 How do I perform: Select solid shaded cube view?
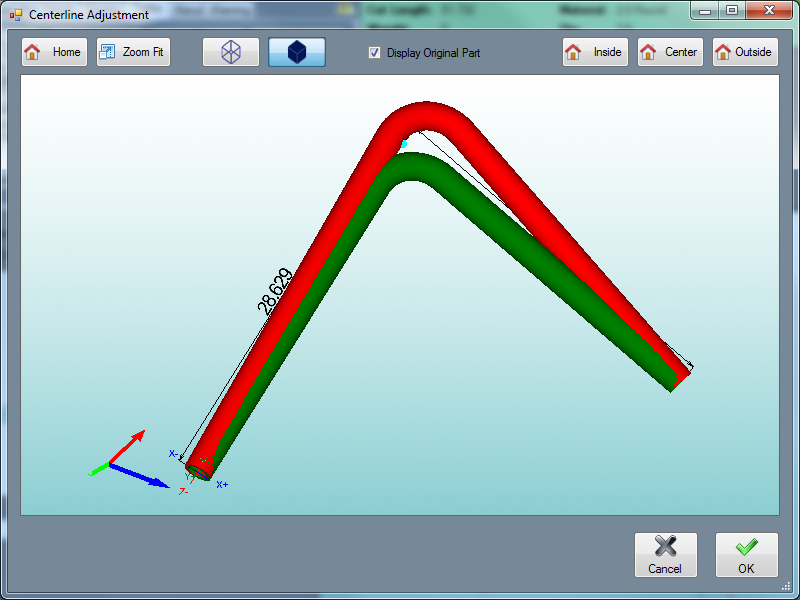click(297, 52)
